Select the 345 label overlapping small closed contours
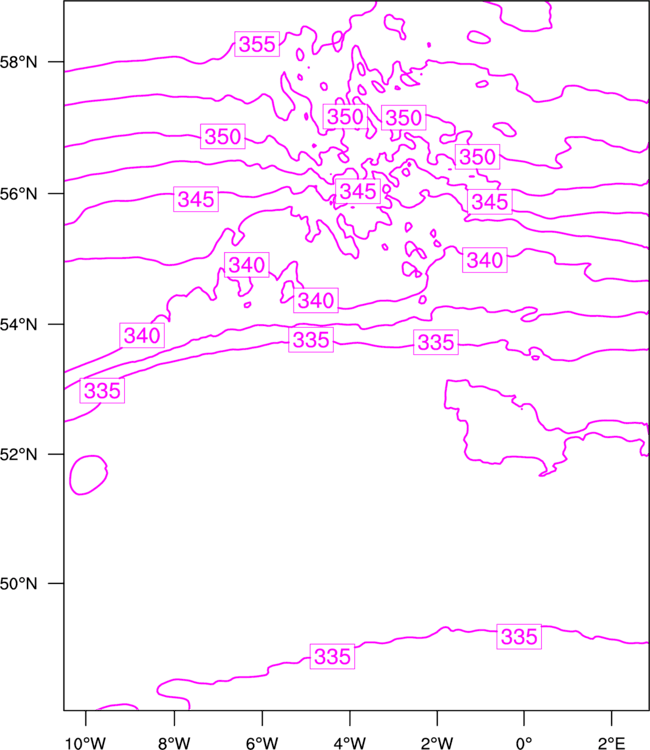This screenshot has width=650, height=750. [x=358, y=191]
